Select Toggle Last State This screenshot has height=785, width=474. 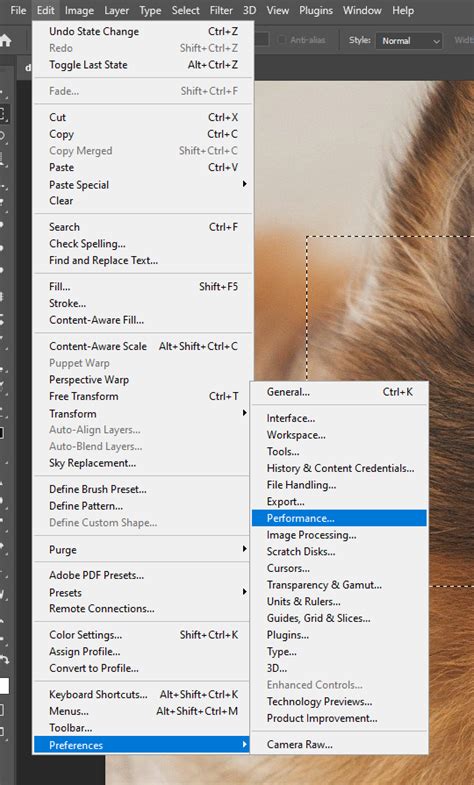click(x=143, y=65)
